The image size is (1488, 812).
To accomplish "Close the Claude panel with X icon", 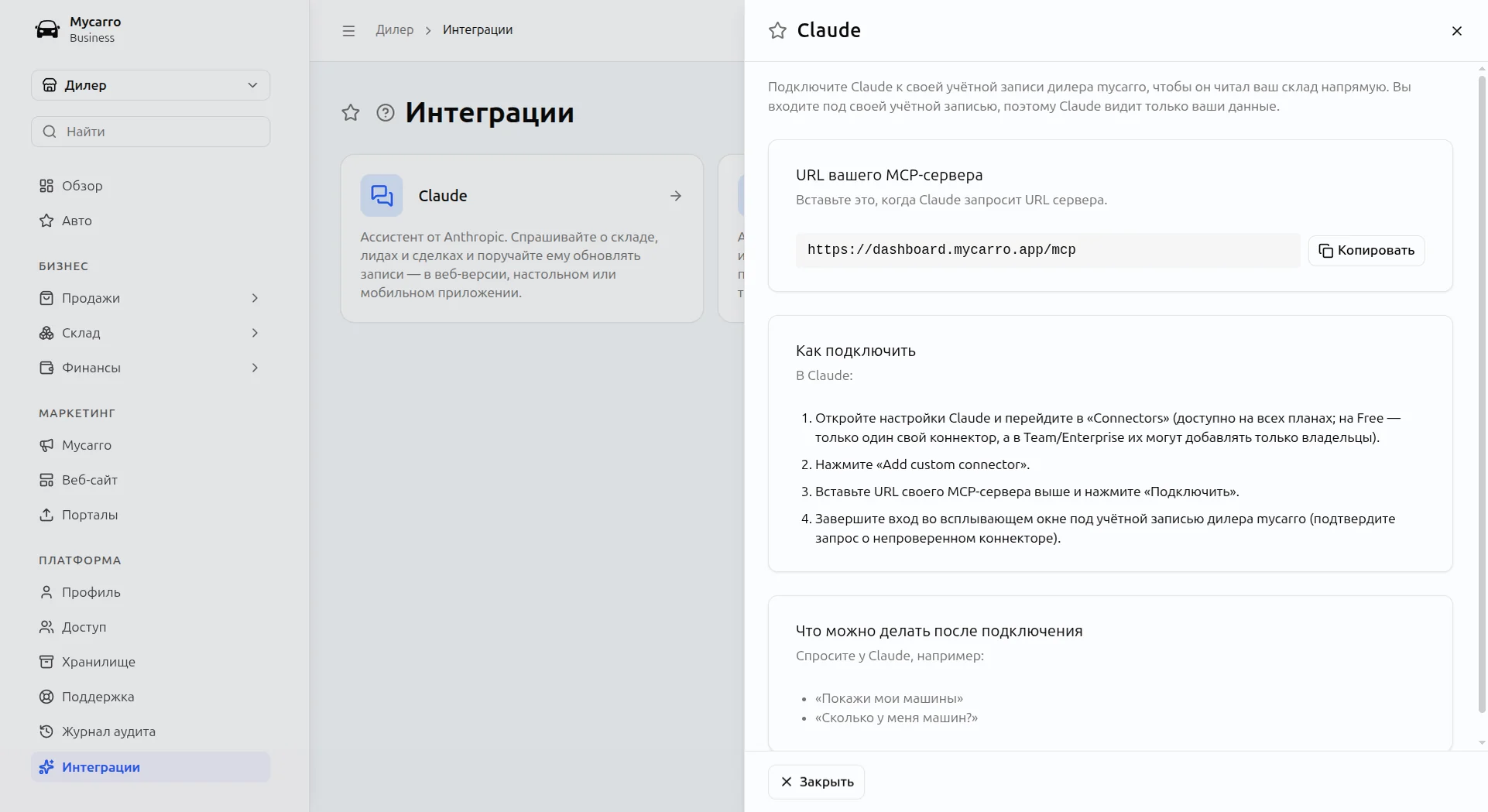I will click(x=1456, y=30).
